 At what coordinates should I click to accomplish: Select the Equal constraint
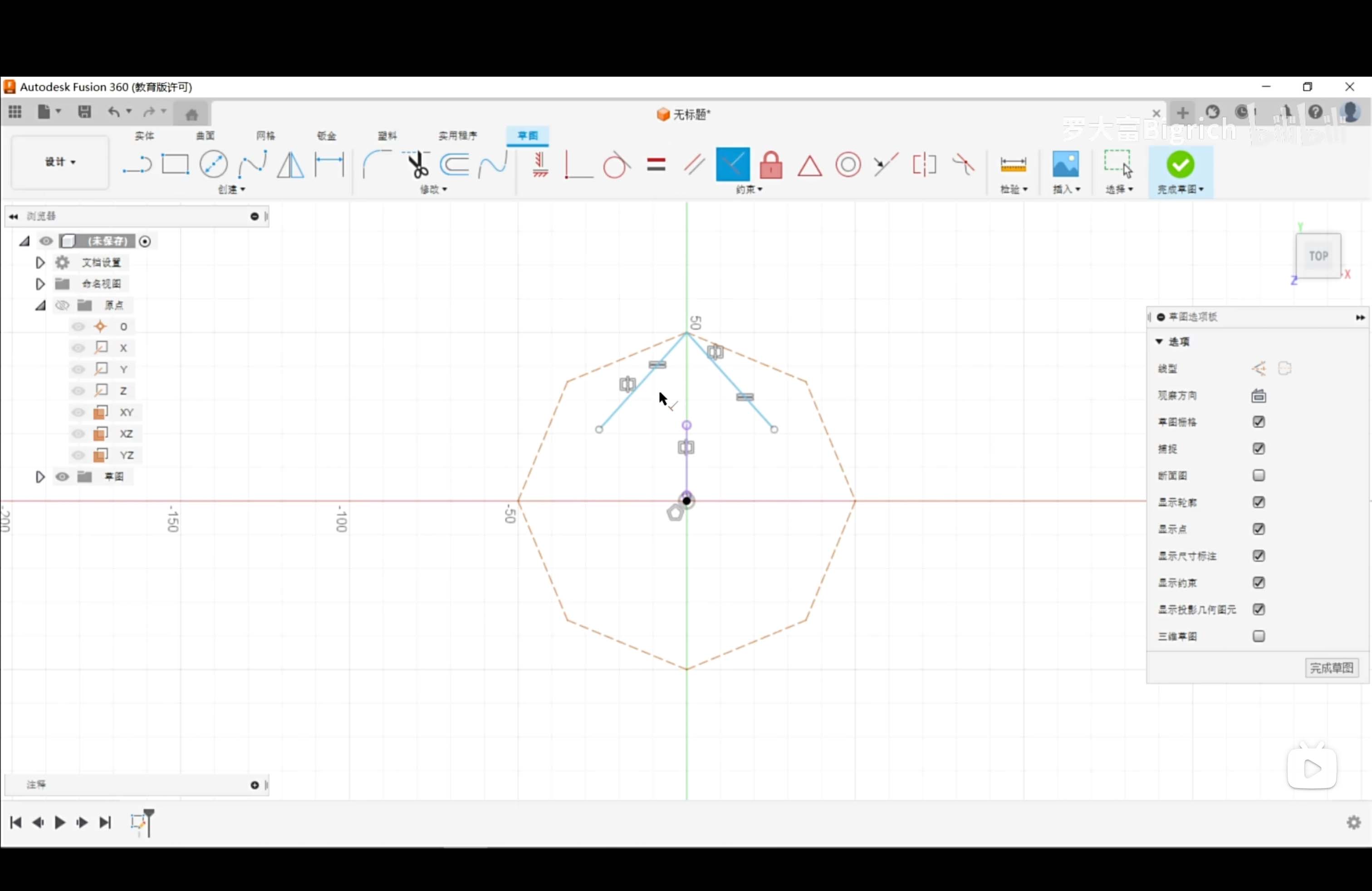tap(657, 166)
